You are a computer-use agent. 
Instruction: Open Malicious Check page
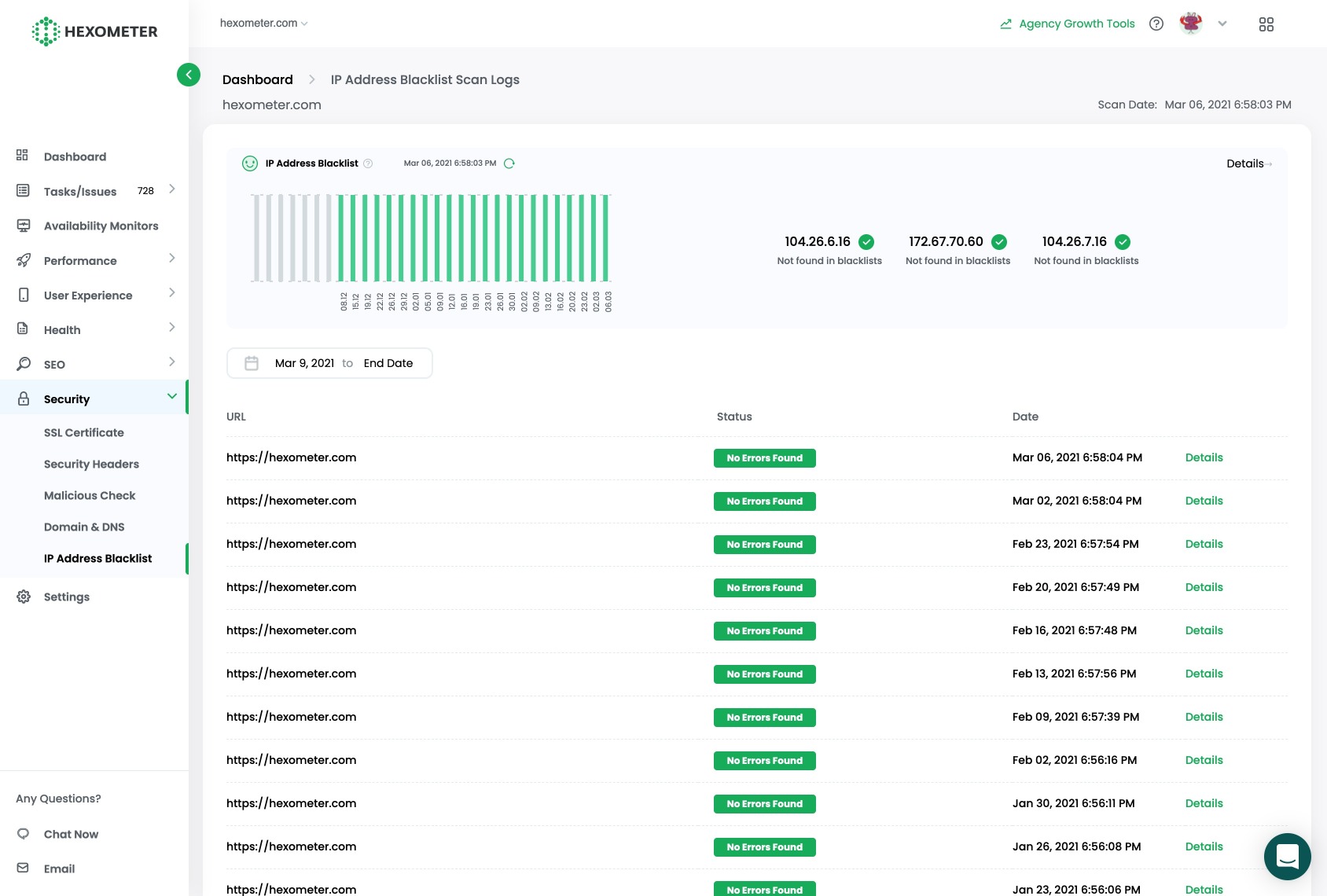[90, 496]
